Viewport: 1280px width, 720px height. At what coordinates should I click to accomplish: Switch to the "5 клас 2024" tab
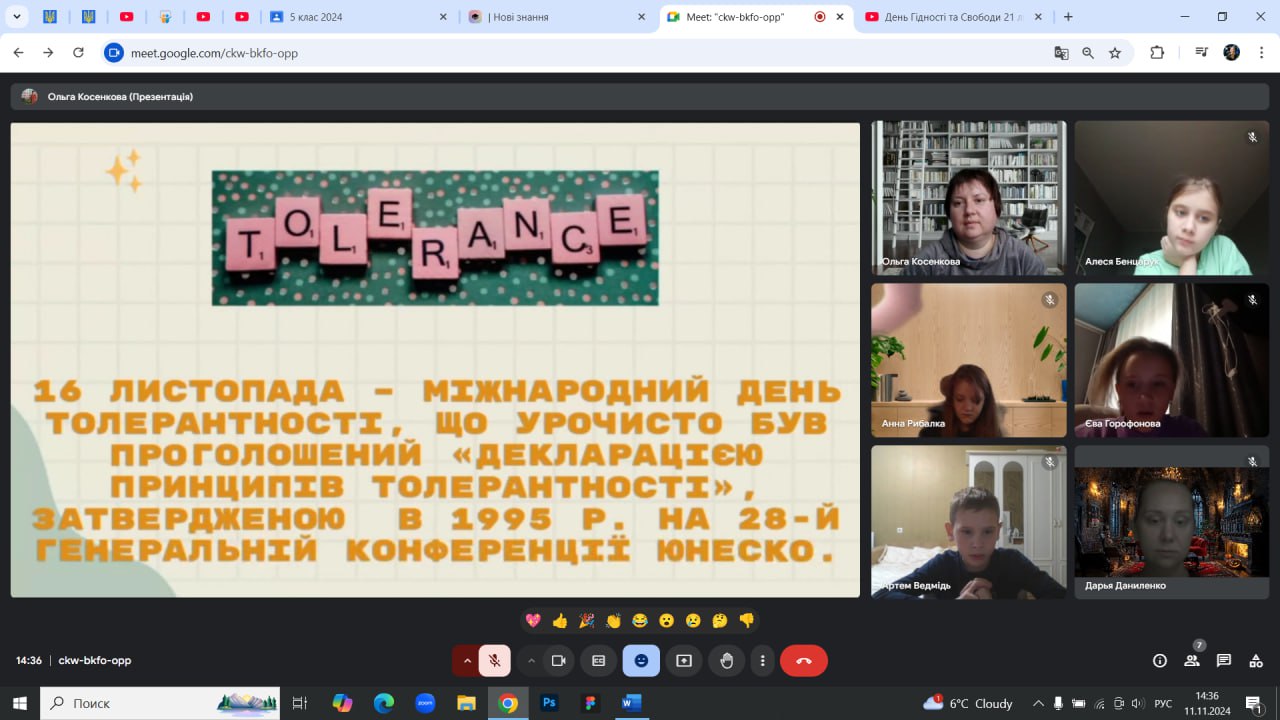tap(350, 17)
